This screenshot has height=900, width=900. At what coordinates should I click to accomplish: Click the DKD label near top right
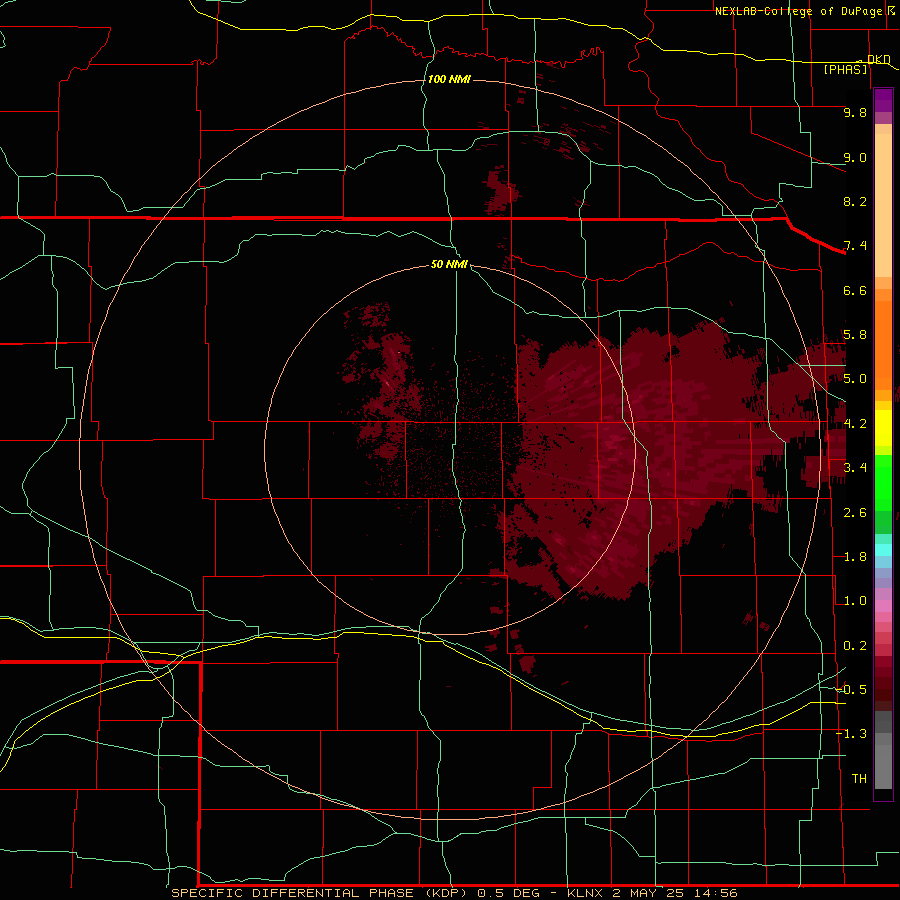click(x=878, y=59)
